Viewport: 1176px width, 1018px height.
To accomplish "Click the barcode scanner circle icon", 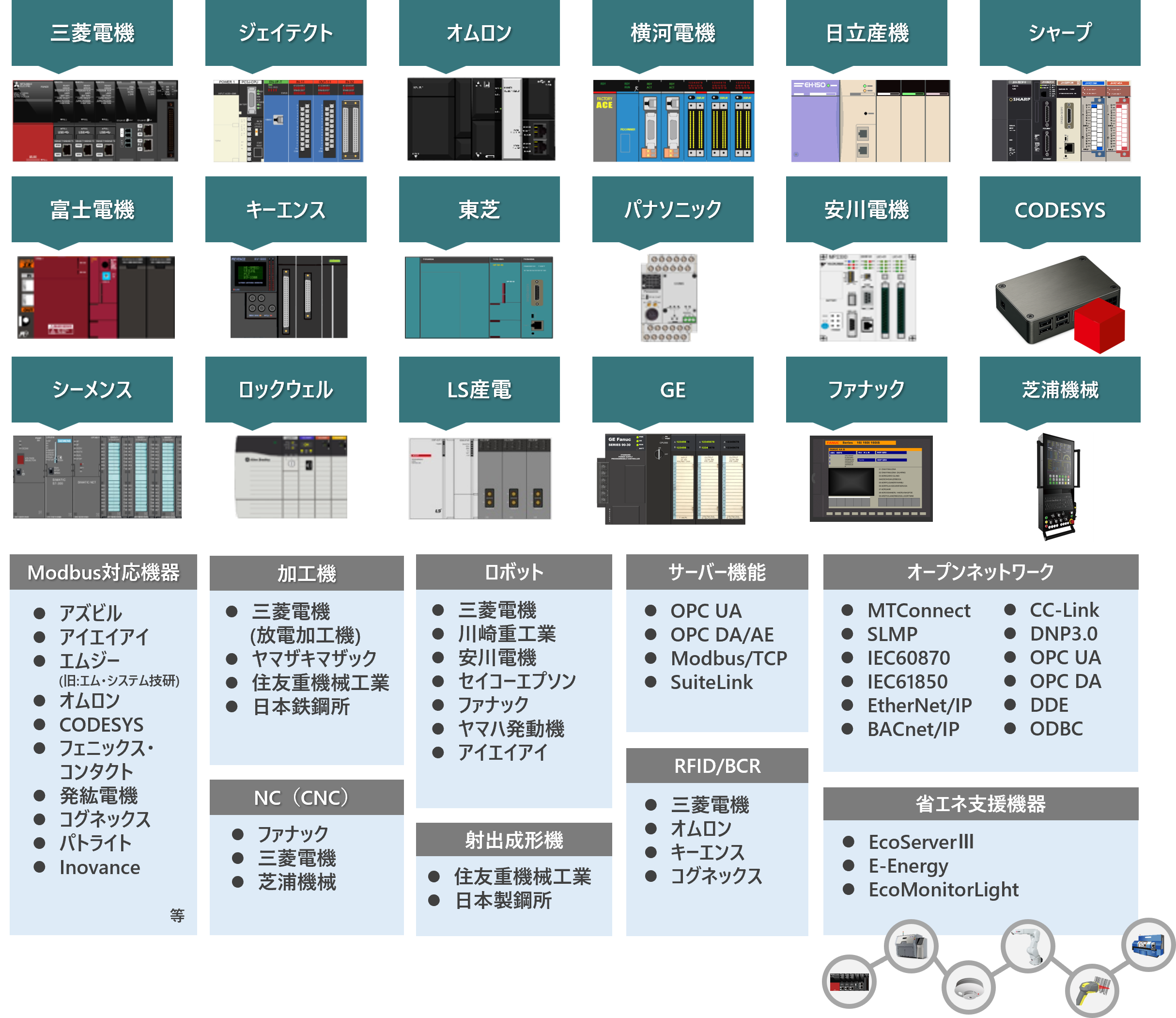I will (1092, 990).
